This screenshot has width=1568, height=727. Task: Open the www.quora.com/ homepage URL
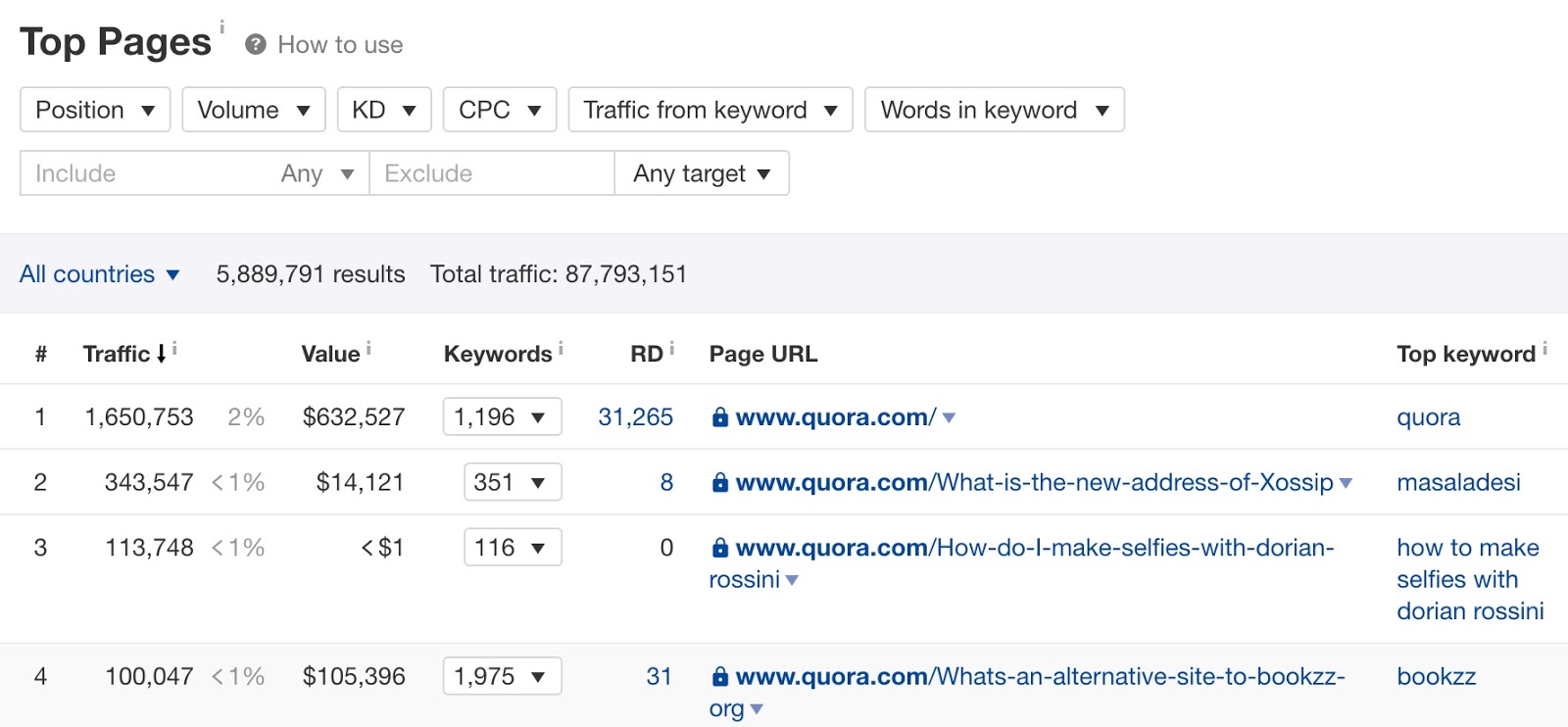point(836,417)
